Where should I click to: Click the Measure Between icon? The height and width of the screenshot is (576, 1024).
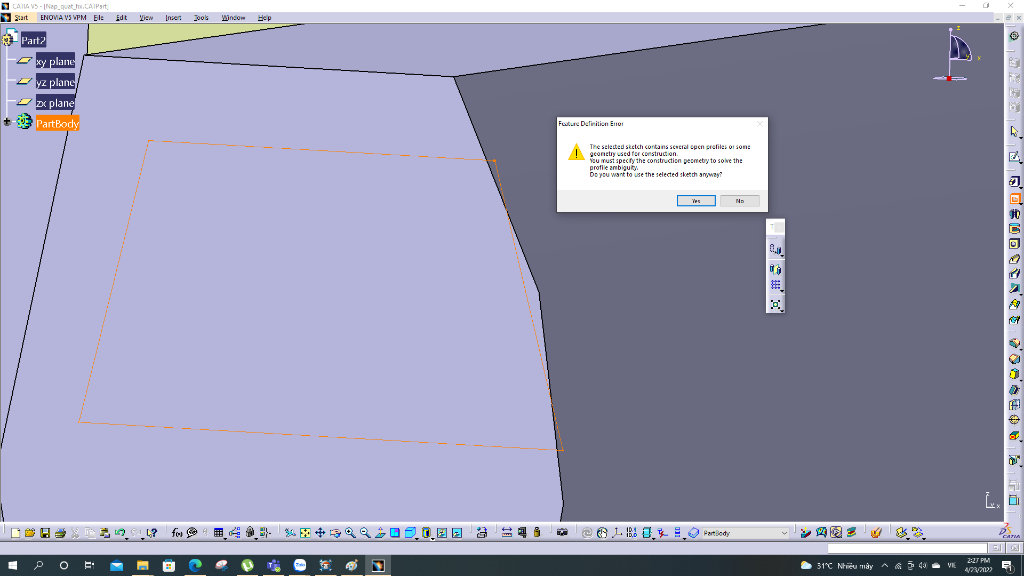coord(508,533)
